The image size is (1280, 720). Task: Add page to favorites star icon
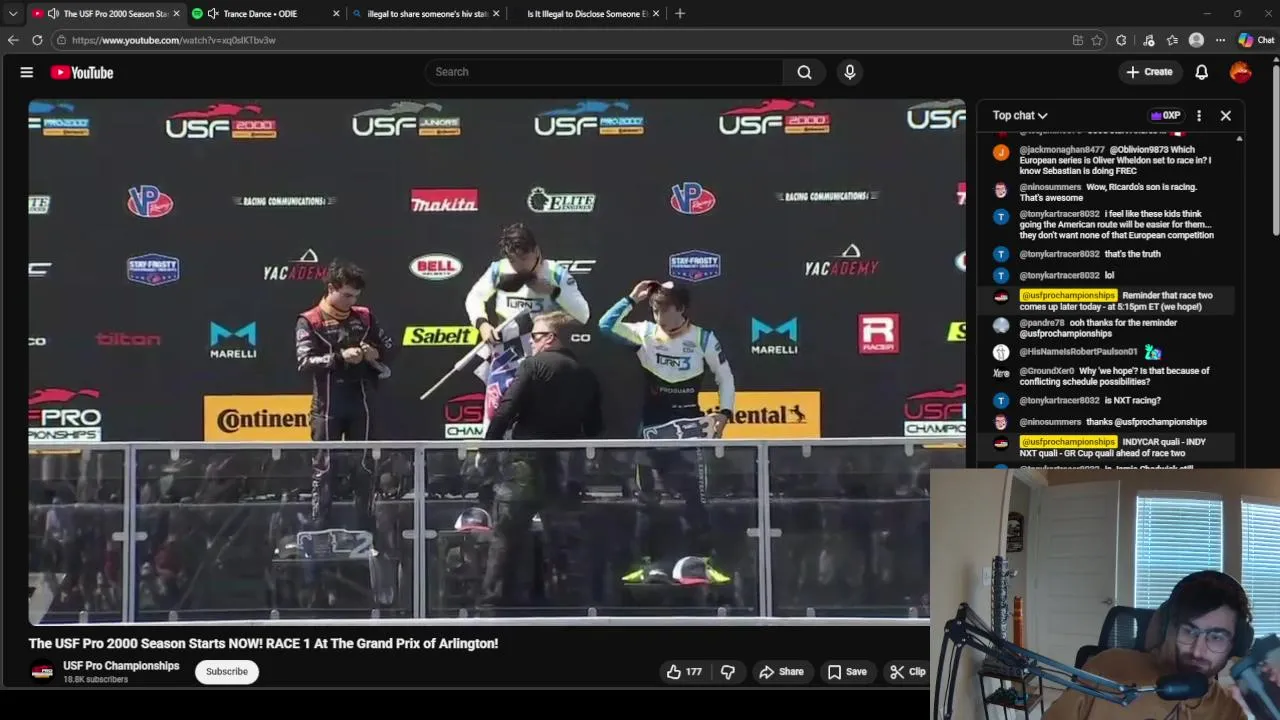[1097, 40]
